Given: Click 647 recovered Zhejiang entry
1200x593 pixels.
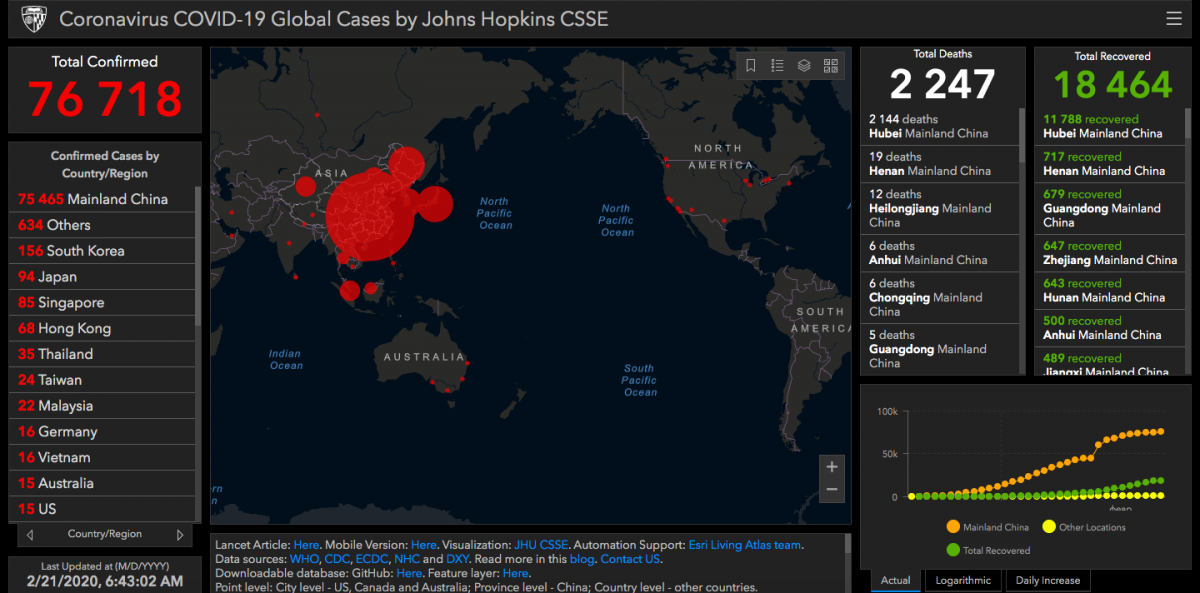Looking at the screenshot, I should click(x=1112, y=253).
